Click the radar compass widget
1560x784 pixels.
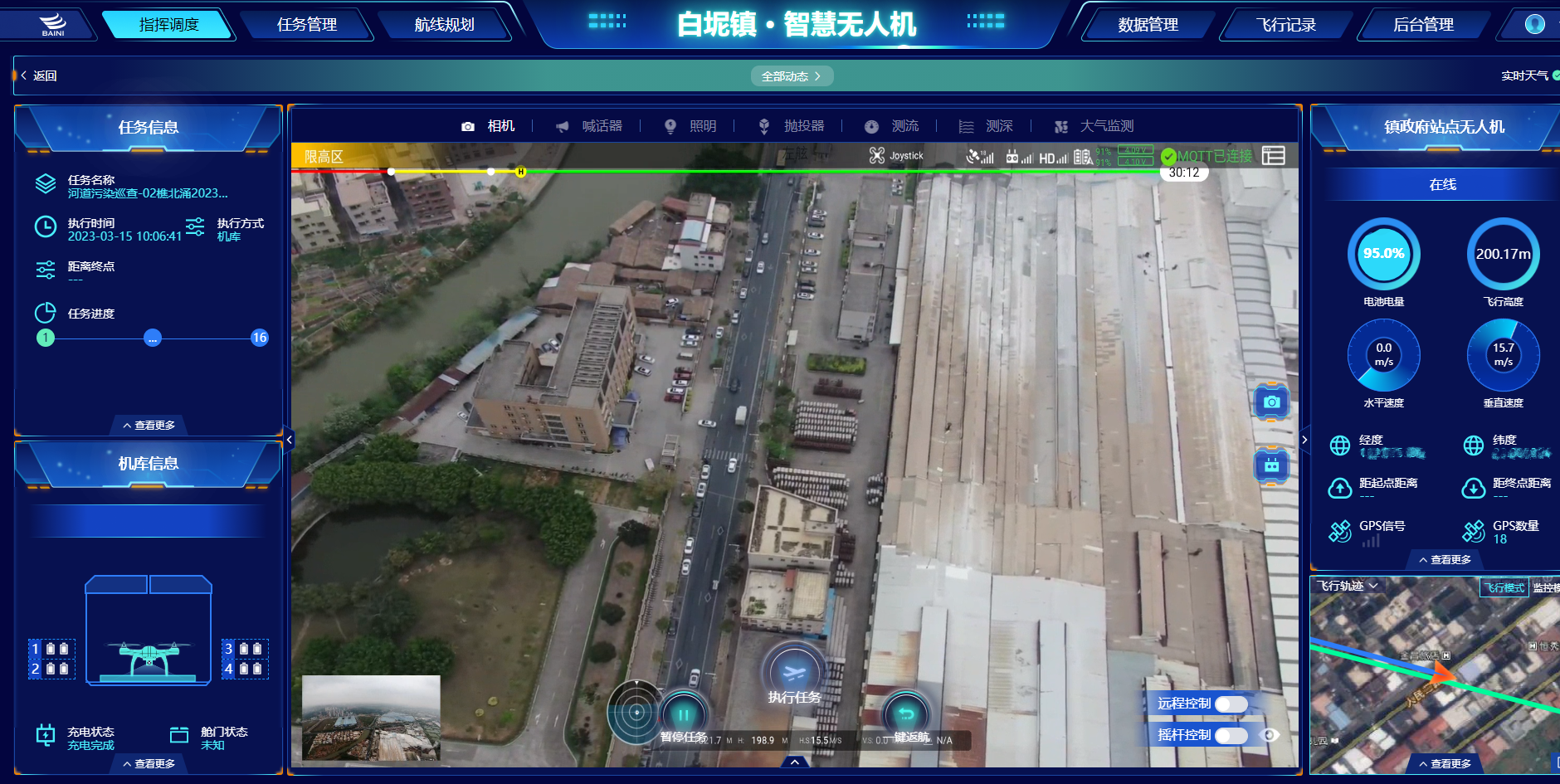tap(636, 712)
